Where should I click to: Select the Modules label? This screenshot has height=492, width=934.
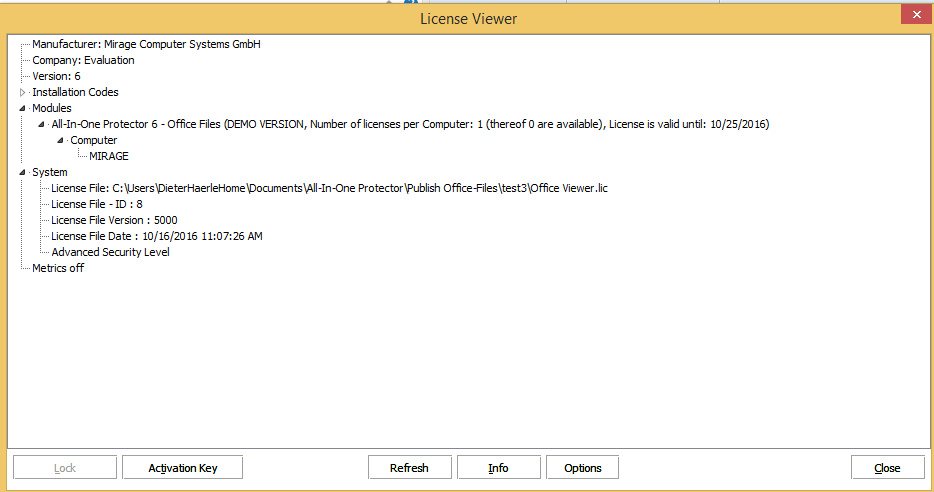pyautogui.click(x=52, y=108)
